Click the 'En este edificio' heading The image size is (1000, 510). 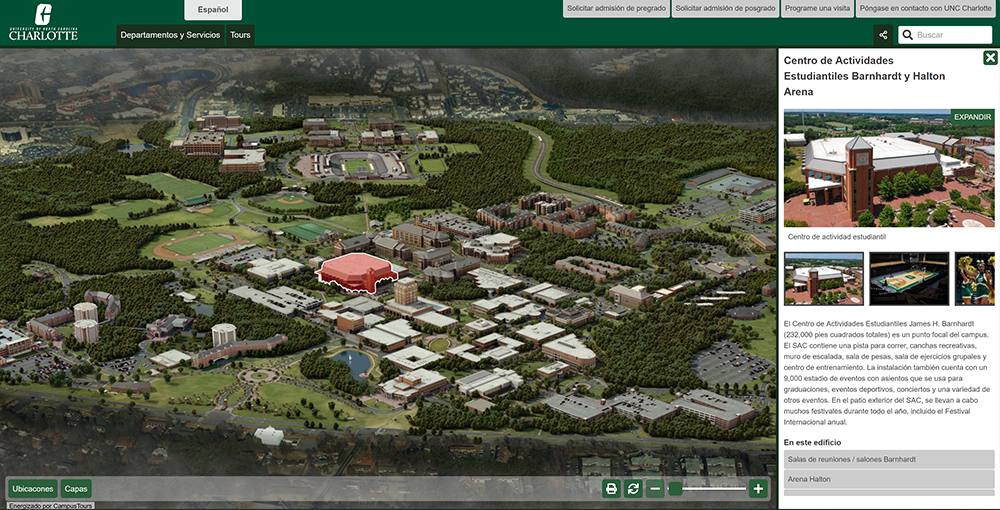coord(812,442)
